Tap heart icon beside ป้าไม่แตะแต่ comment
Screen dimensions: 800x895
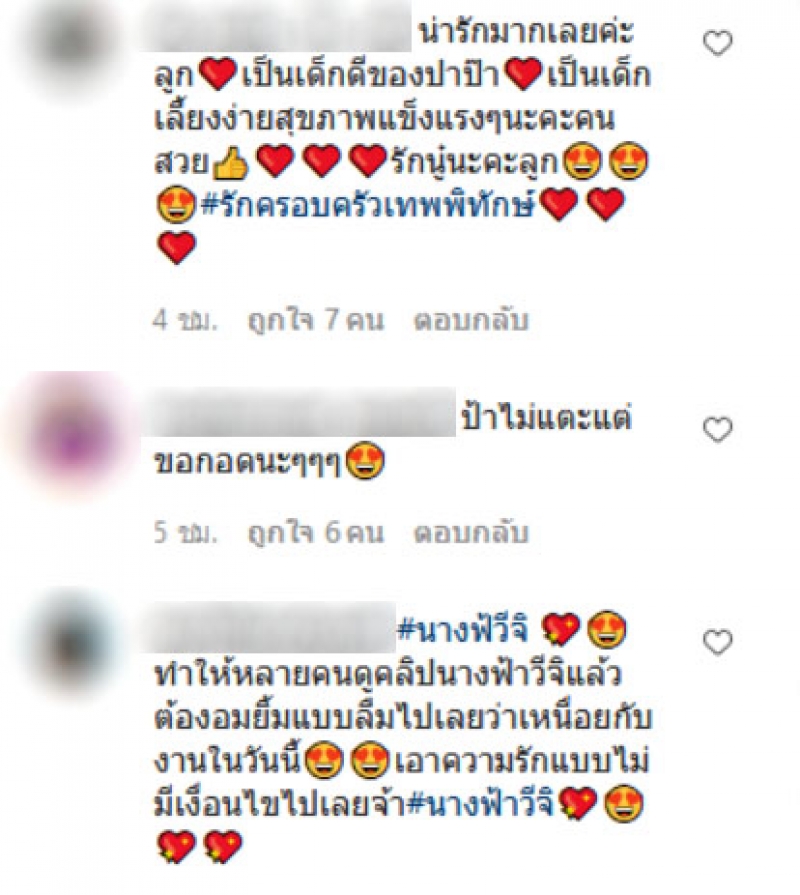pyautogui.click(x=717, y=429)
